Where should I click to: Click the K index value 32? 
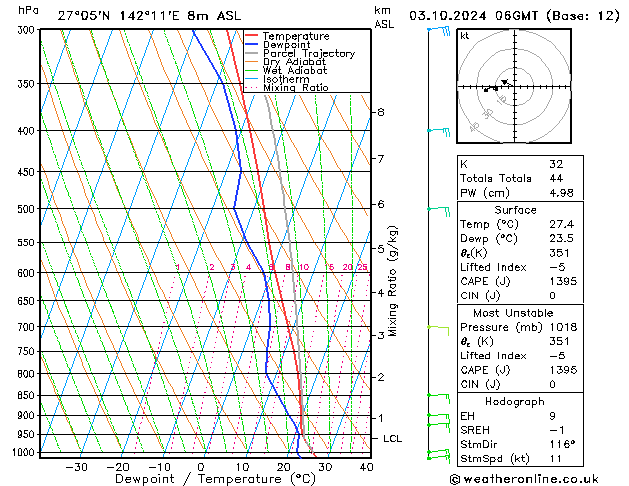click(x=556, y=164)
